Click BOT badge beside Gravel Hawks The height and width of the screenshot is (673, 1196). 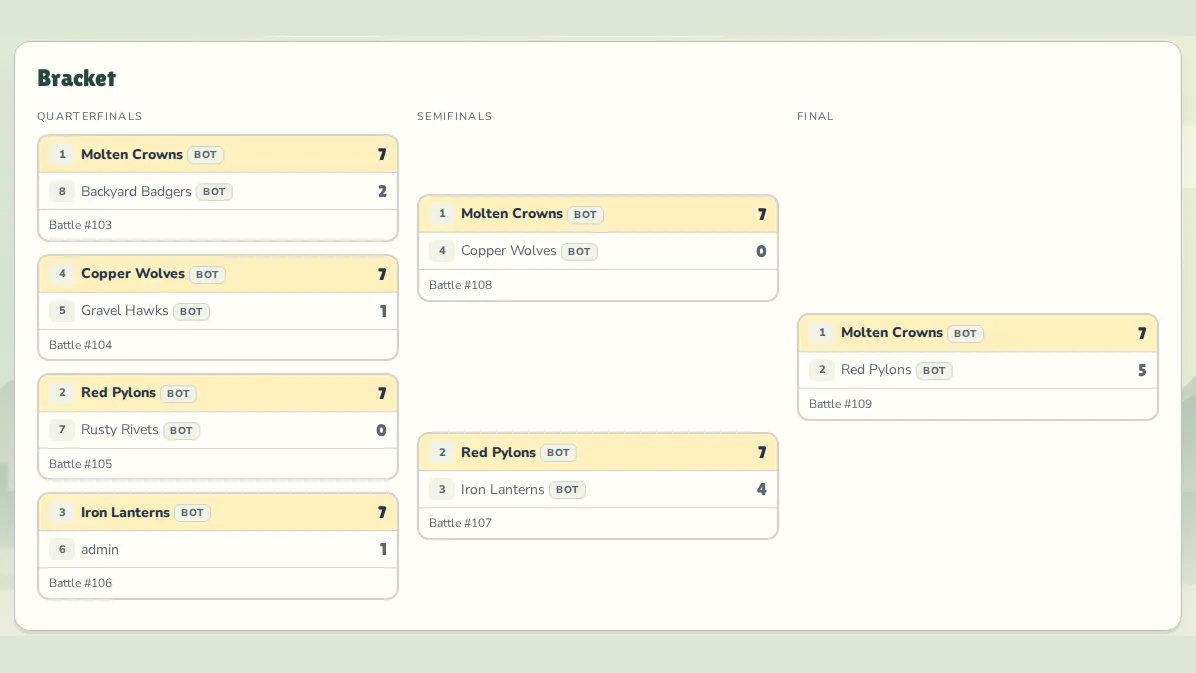coord(191,311)
